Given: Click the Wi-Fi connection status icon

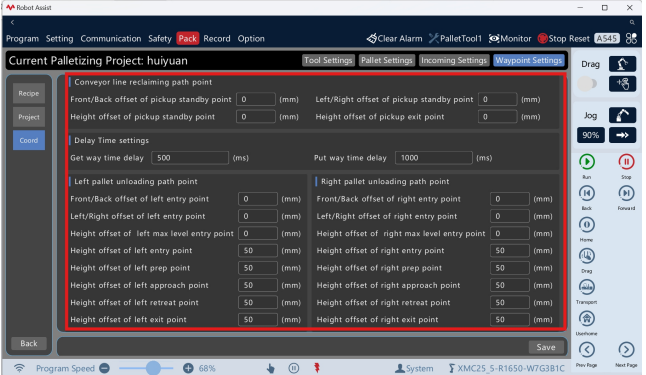Looking at the screenshot, I should (x=19, y=368).
